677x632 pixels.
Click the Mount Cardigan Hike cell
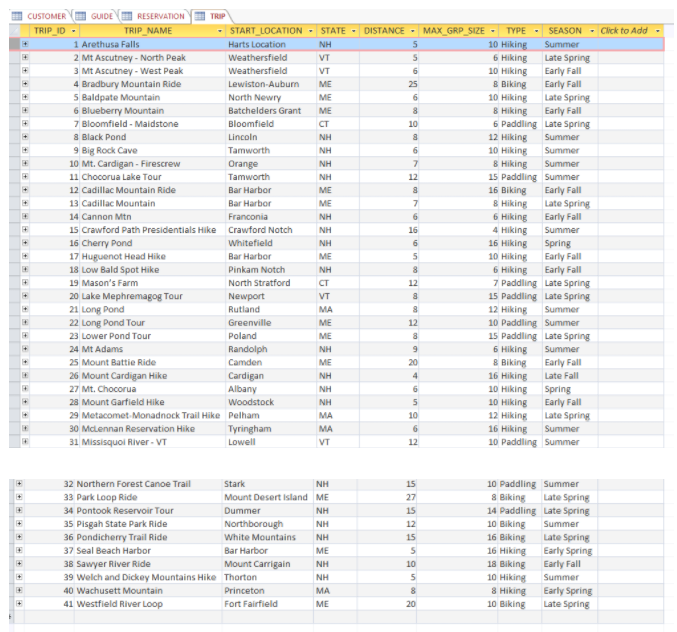point(152,376)
